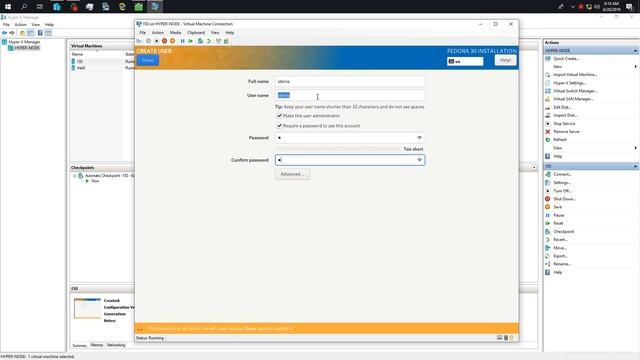Screen dimensions: 640x360
Task: Open Action menu in Virtual Machine Connection
Action: click(x=158, y=33)
